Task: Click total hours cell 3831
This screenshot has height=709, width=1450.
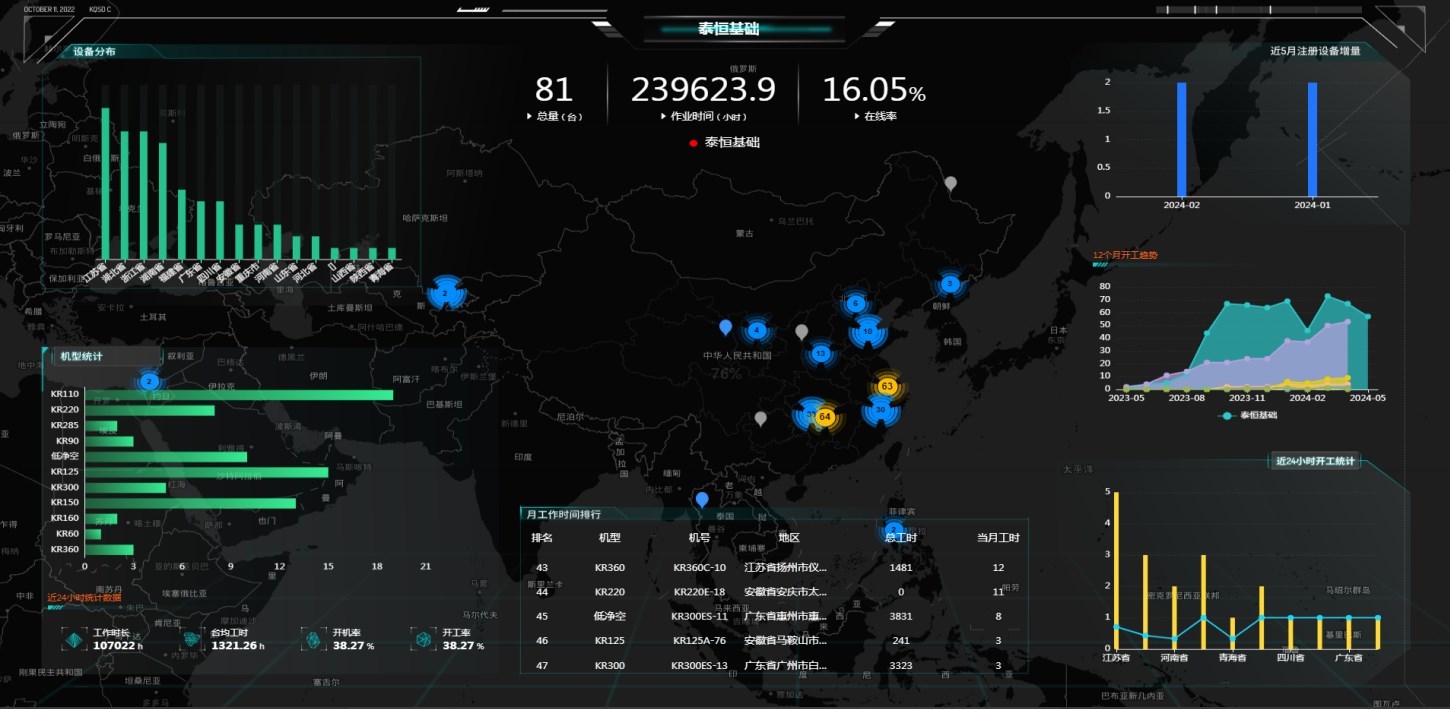Action: pos(902,616)
